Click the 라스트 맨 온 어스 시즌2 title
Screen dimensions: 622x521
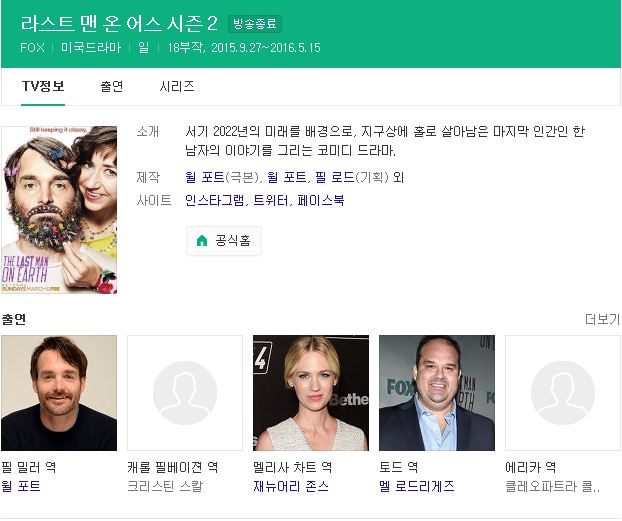[120, 24]
